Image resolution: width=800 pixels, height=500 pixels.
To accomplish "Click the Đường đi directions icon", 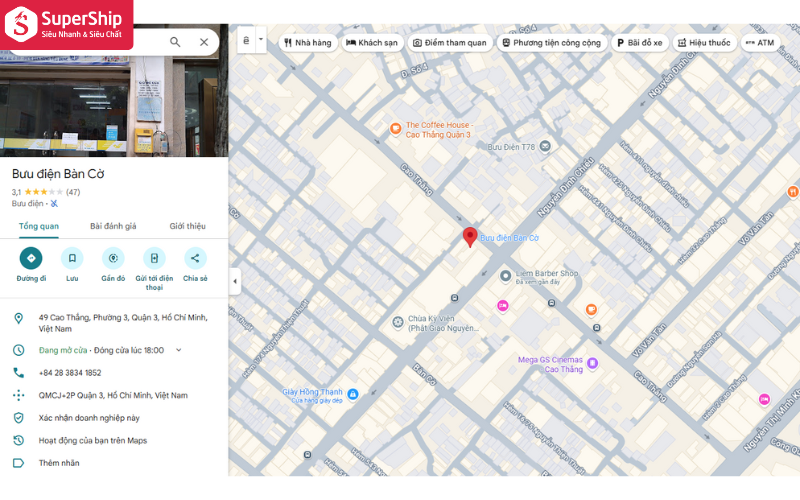I will (31, 258).
